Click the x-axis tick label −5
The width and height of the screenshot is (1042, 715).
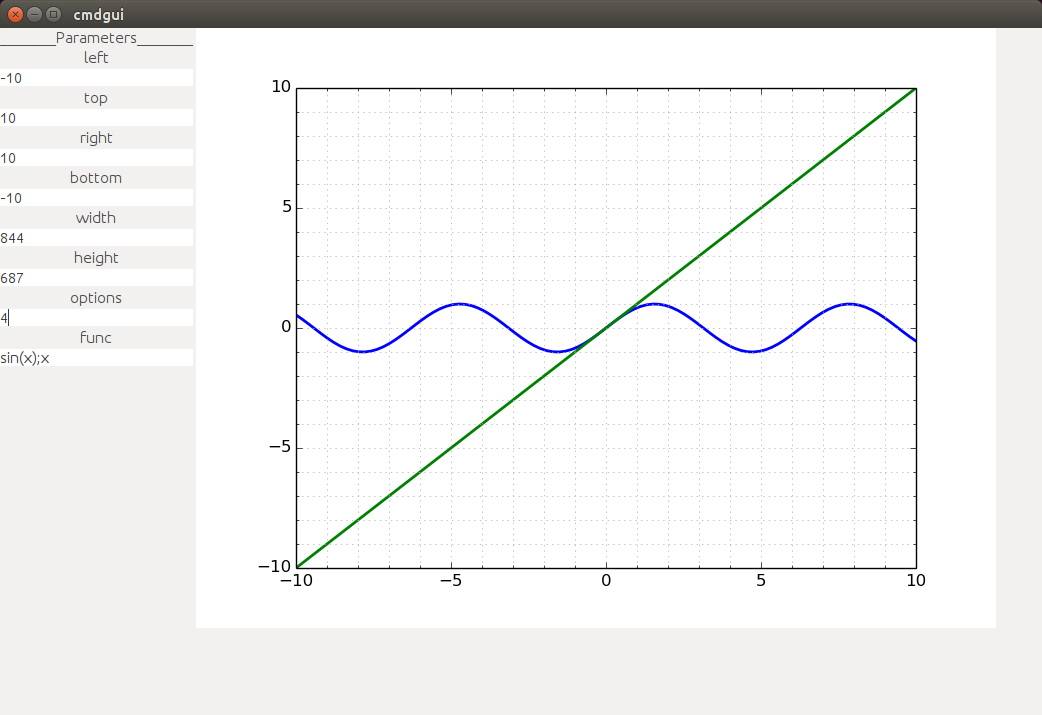click(x=451, y=581)
